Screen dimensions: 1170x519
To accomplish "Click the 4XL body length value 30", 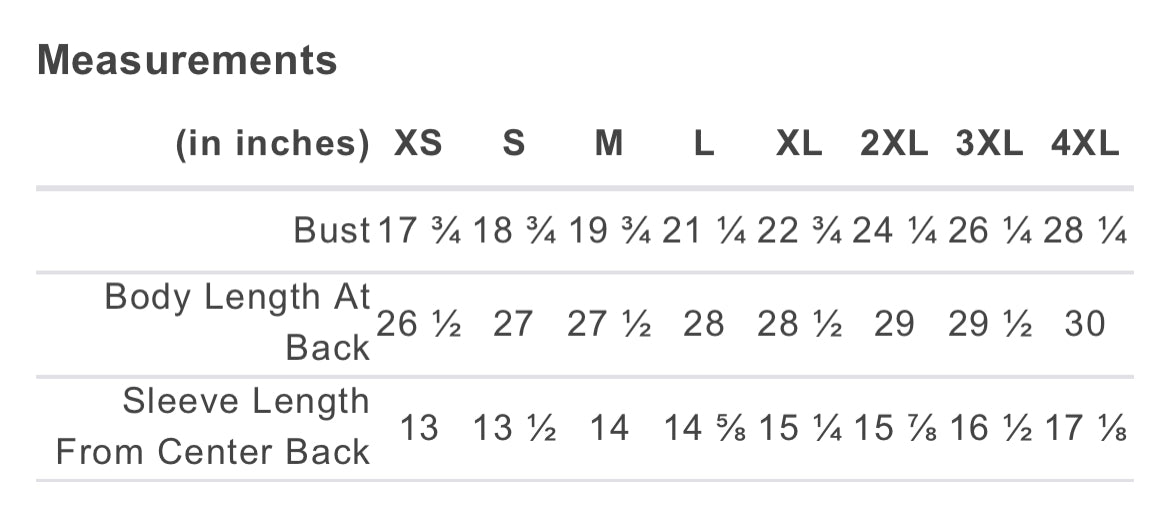I will coord(1085,325).
